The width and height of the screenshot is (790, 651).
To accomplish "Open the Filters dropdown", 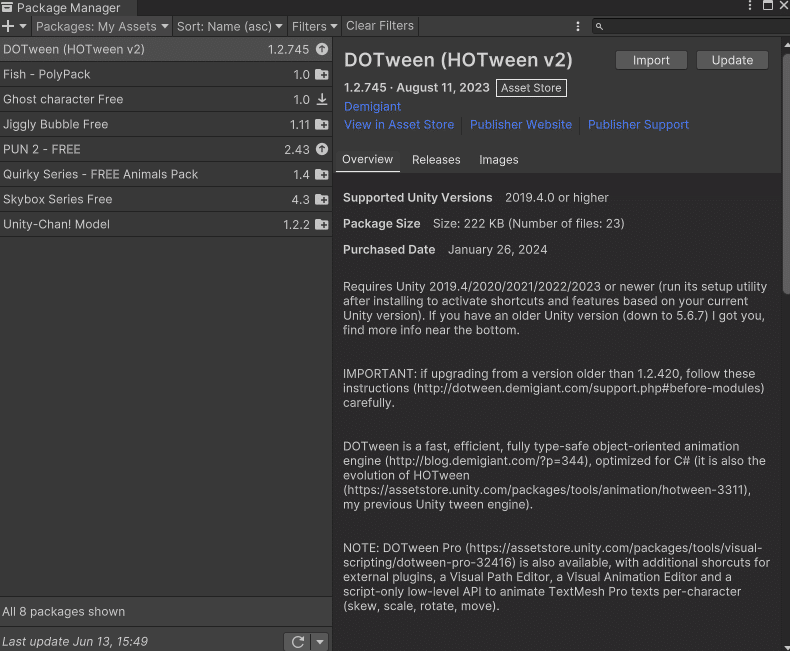I will (314, 26).
